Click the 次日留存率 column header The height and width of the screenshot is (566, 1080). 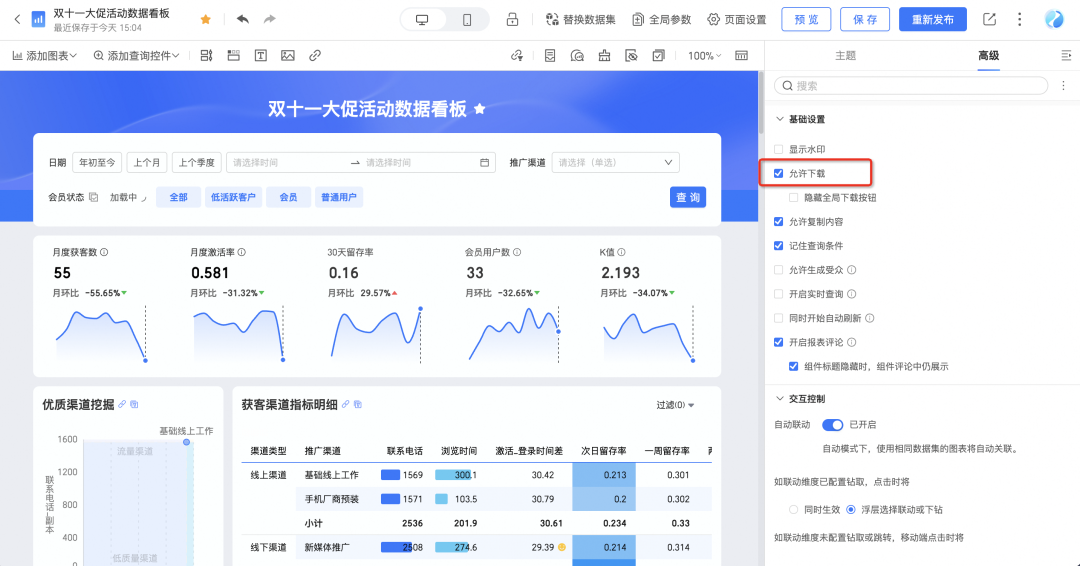[x=603, y=451]
